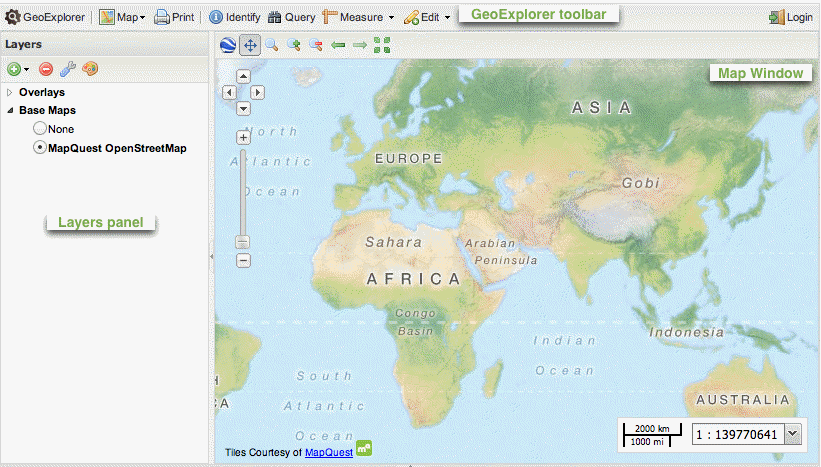The height and width of the screenshot is (467, 821).
Task: Zoom to full map extent
Action: tap(382, 44)
